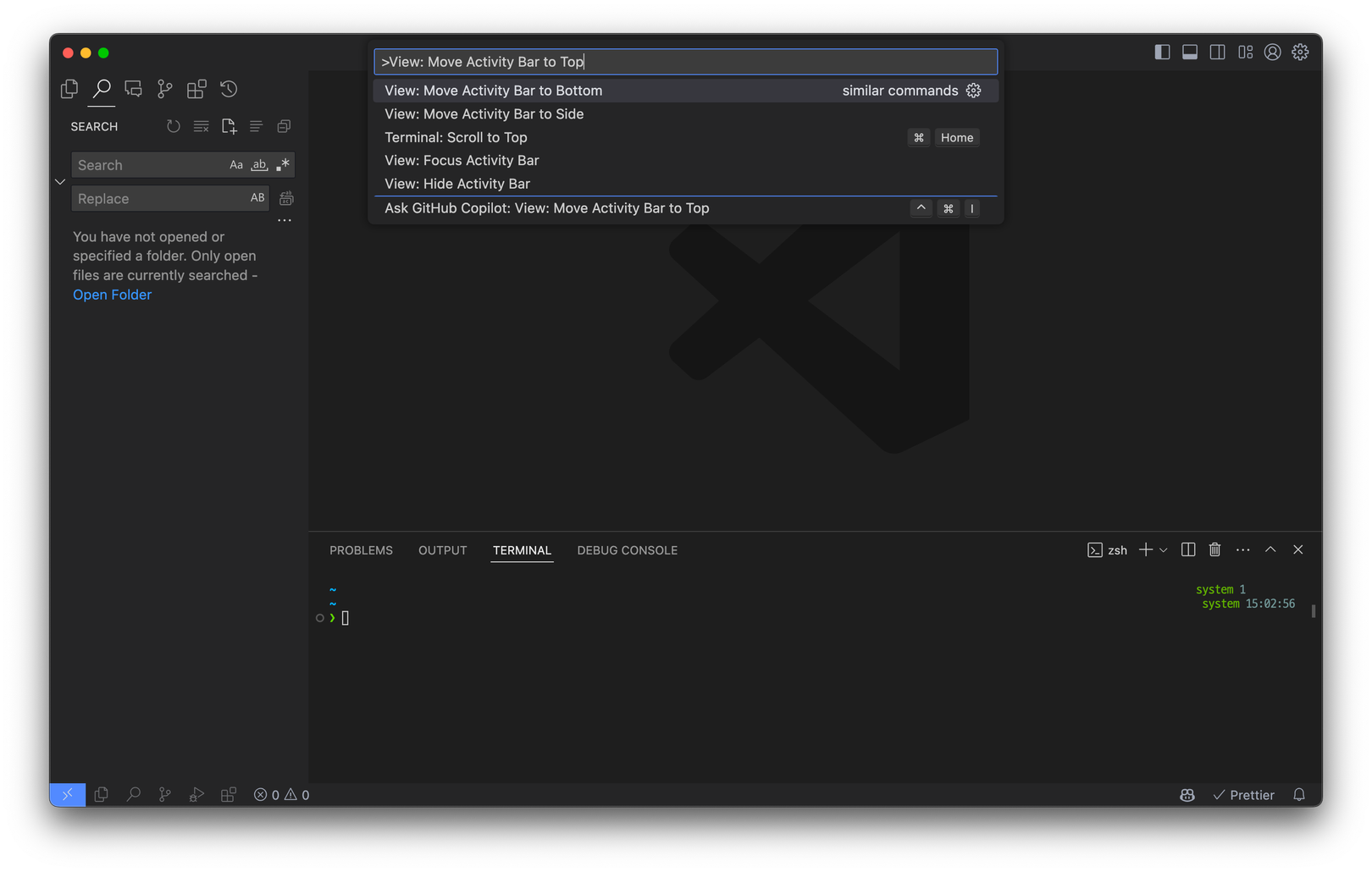The image size is (1372, 872).
Task: Split the terminal panel
Action: click(1188, 549)
